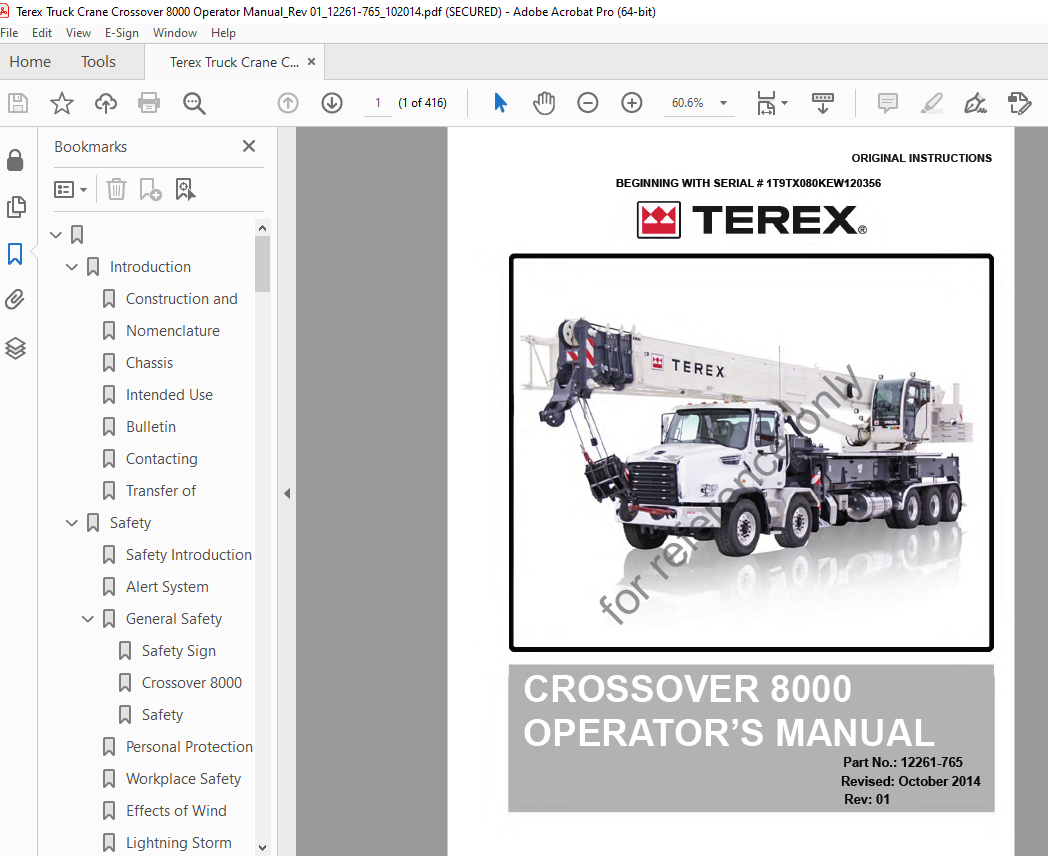Jump to Nomenclature bookmark
Viewport: 1048px width, 856px height.
[173, 331]
